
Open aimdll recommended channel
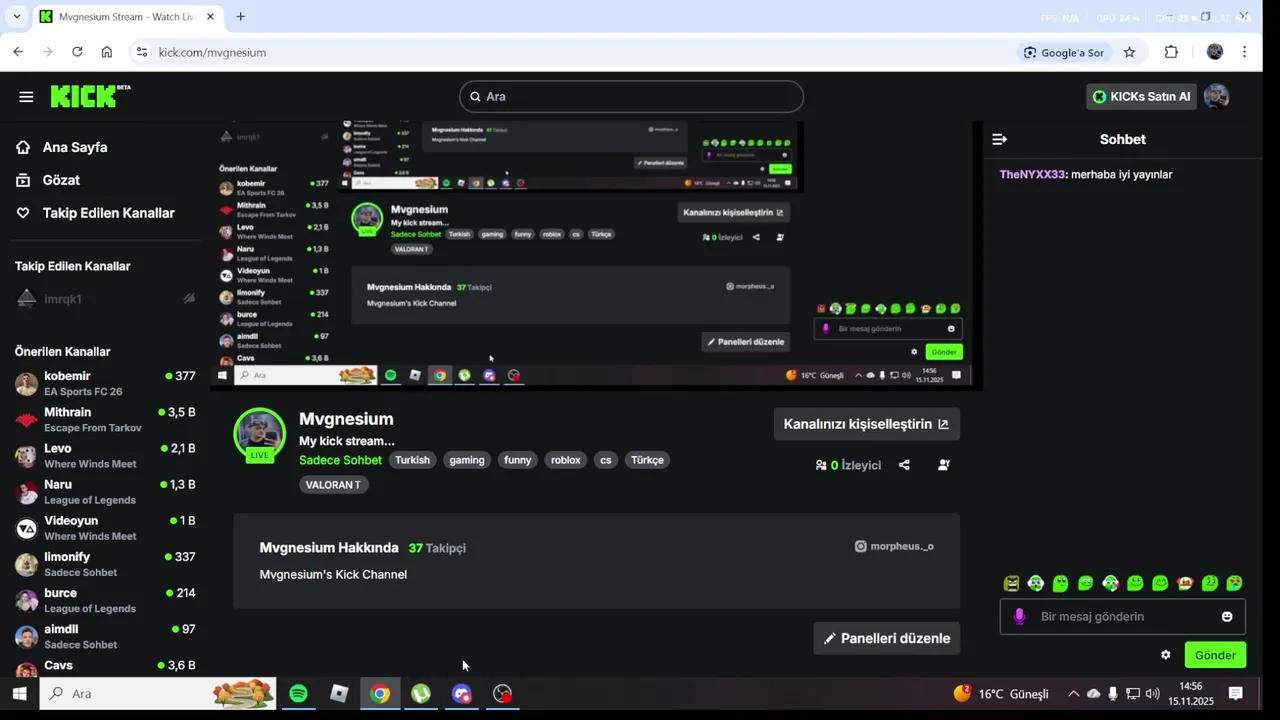point(105,636)
